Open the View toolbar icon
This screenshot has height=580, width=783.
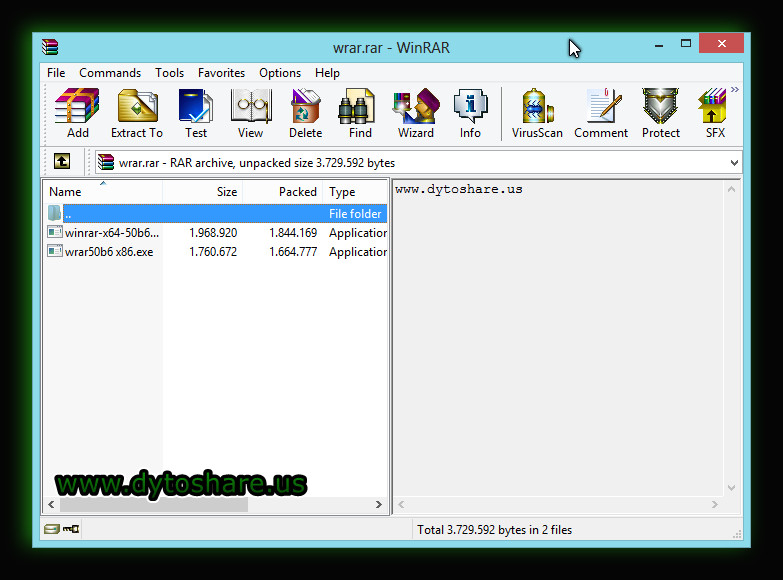[x=250, y=113]
